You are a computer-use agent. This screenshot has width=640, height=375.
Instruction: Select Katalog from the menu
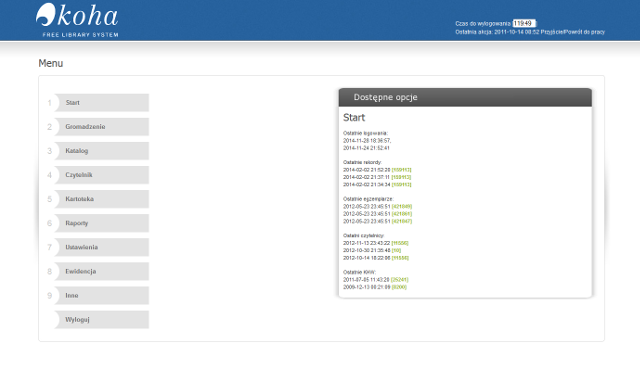click(102, 151)
